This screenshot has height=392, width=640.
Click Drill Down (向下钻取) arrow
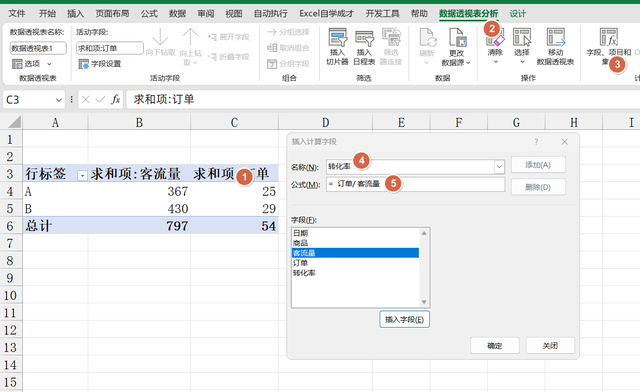[x=160, y=37]
